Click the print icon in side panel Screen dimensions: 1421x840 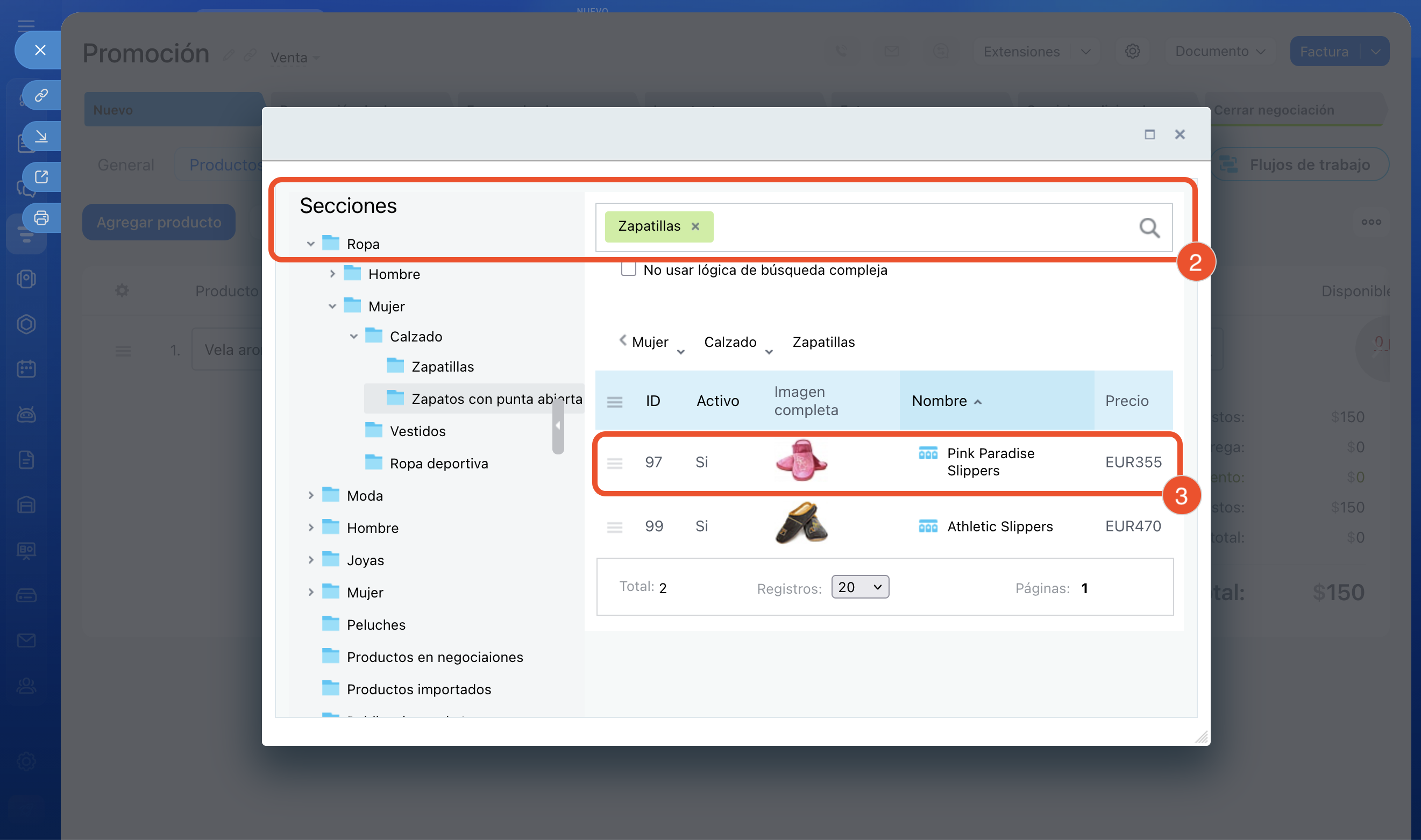click(41, 218)
